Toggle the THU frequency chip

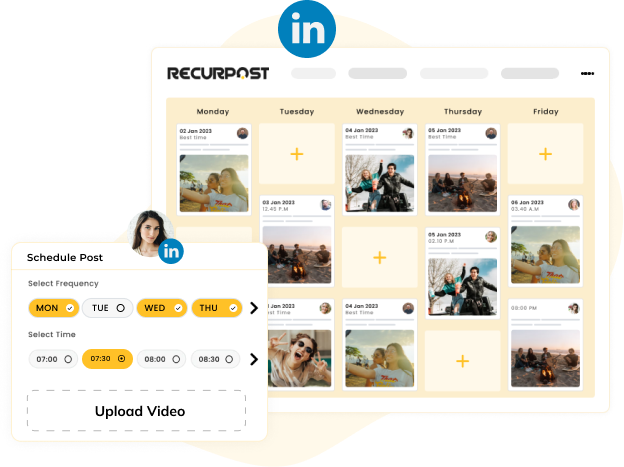(x=217, y=308)
